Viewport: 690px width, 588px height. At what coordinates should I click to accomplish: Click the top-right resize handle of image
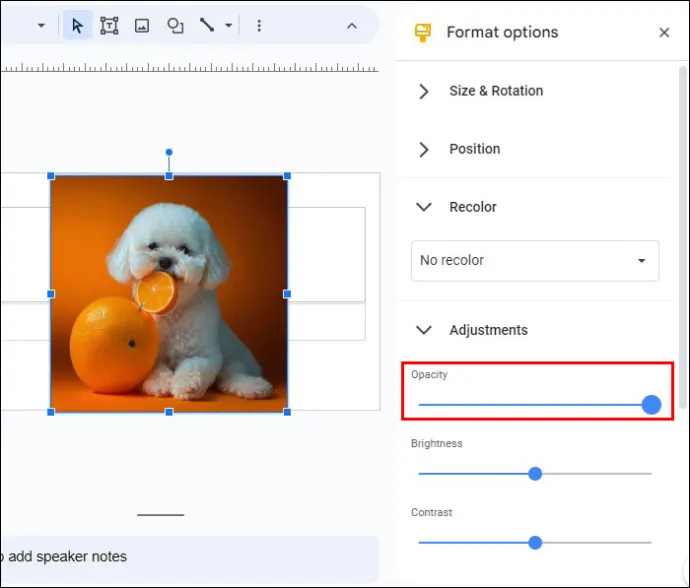pos(287,176)
